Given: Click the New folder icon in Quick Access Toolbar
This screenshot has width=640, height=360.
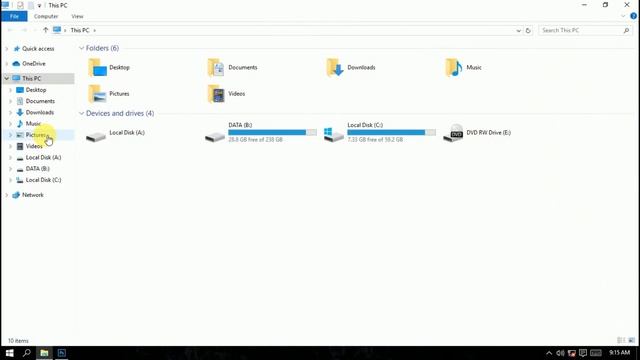Looking at the screenshot, I should (x=31, y=6).
